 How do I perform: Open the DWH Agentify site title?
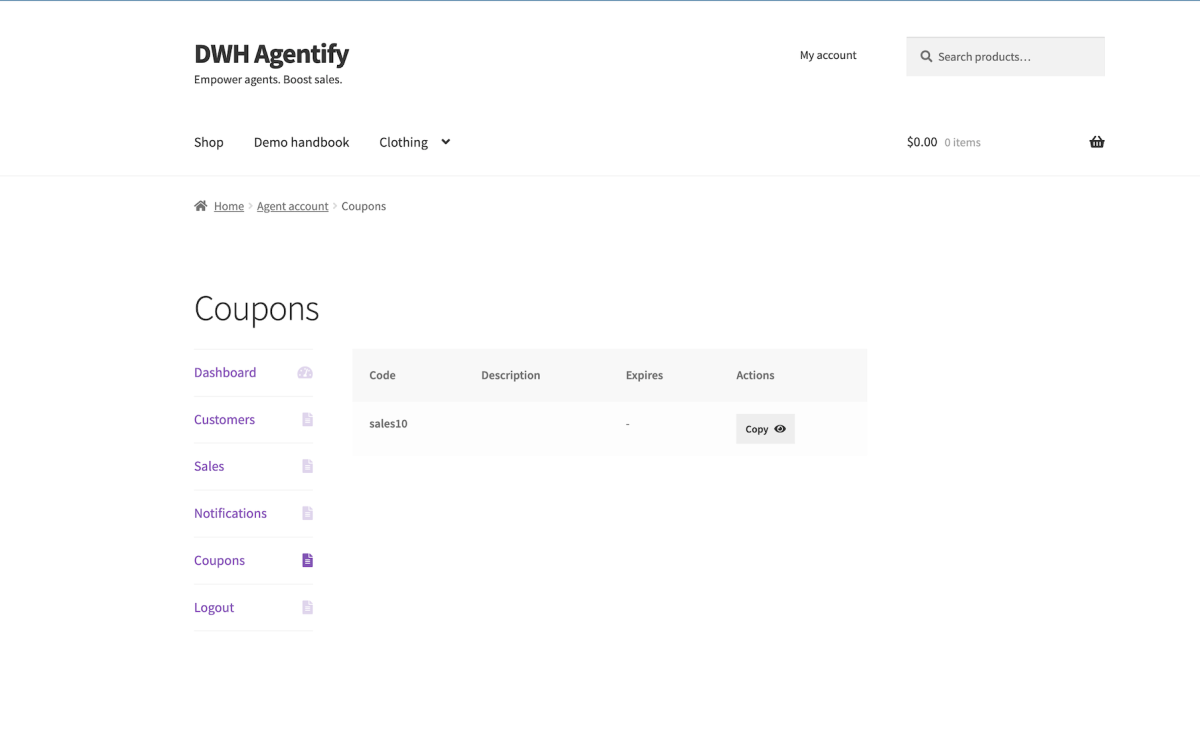pyautogui.click(x=271, y=53)
